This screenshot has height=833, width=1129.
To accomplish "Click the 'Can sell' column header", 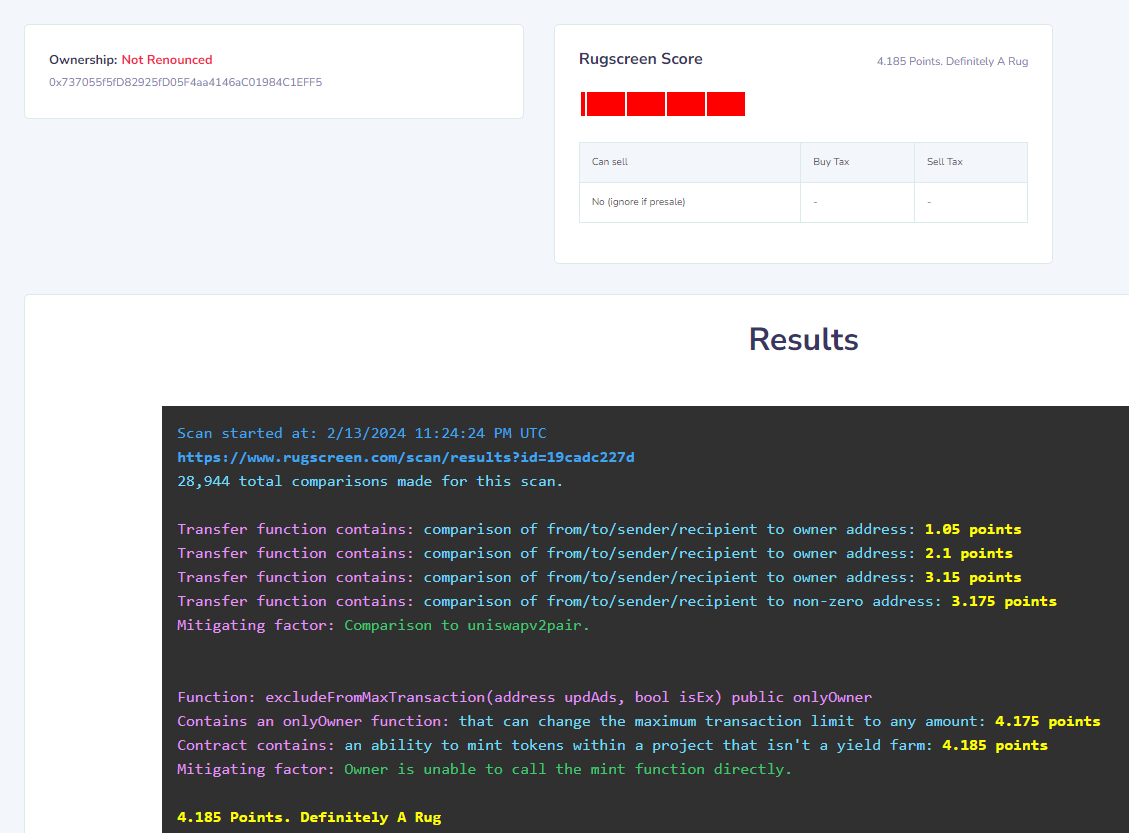I will tap(690, 162).
